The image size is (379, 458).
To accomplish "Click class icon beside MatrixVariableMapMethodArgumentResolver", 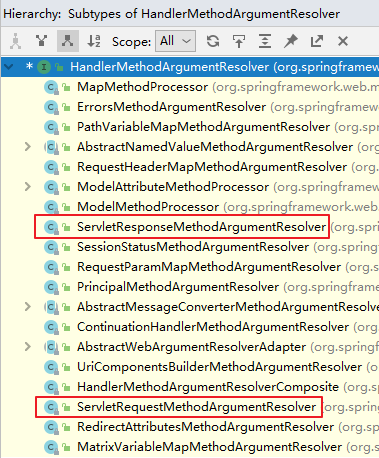I will click(51, 447).
